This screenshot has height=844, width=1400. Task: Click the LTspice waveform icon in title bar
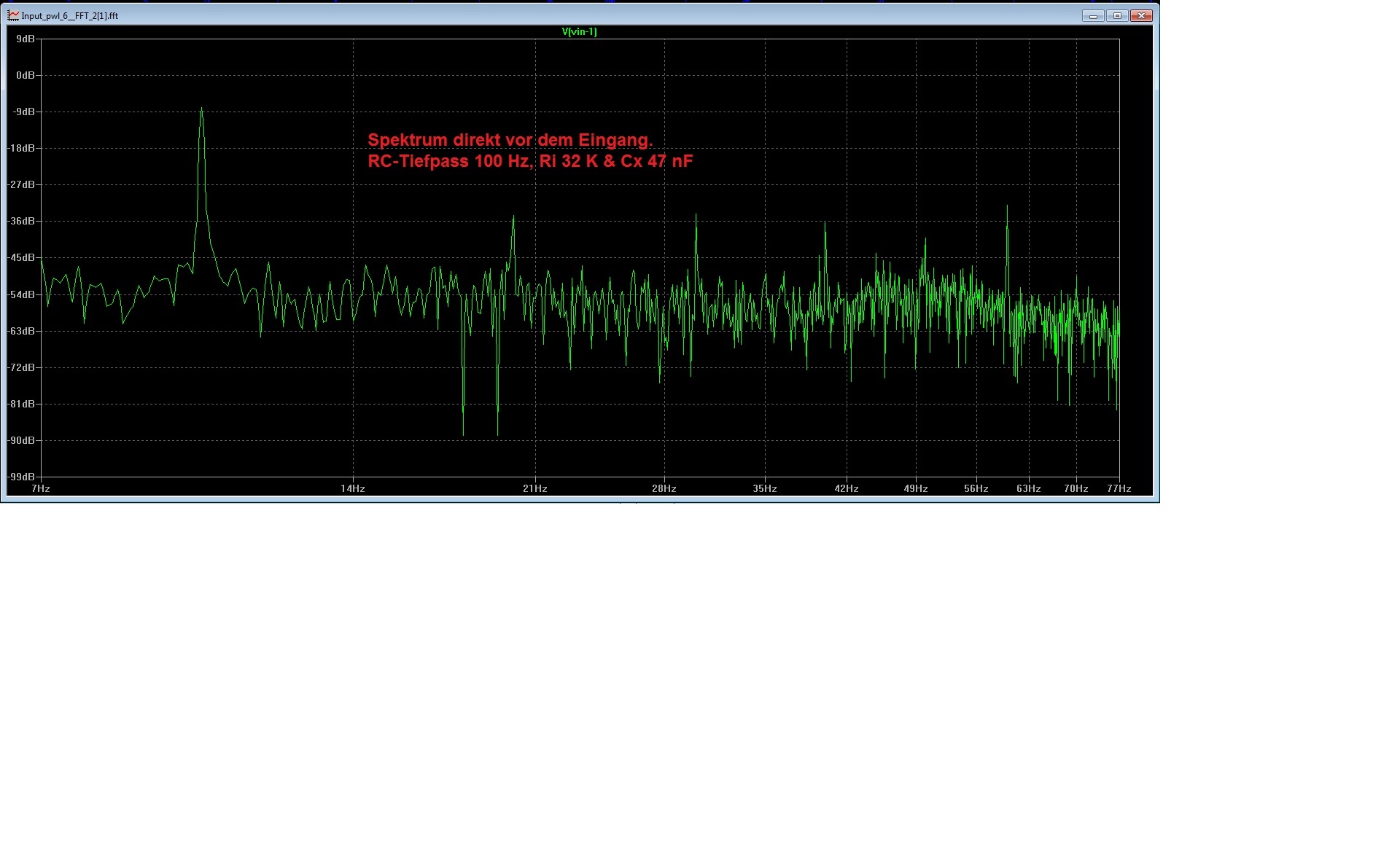coord(13,15)
